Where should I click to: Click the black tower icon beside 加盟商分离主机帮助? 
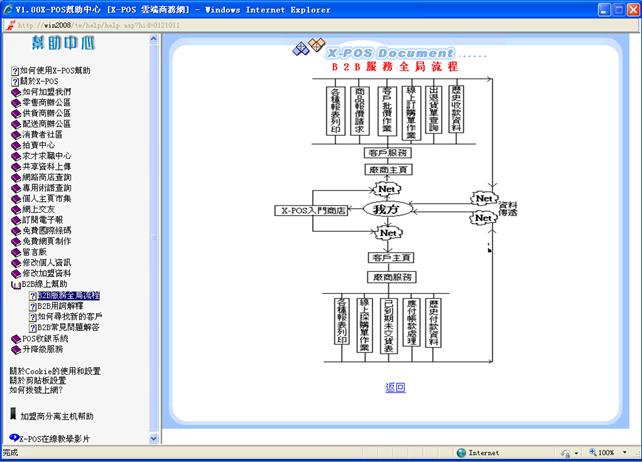point(13,414)
